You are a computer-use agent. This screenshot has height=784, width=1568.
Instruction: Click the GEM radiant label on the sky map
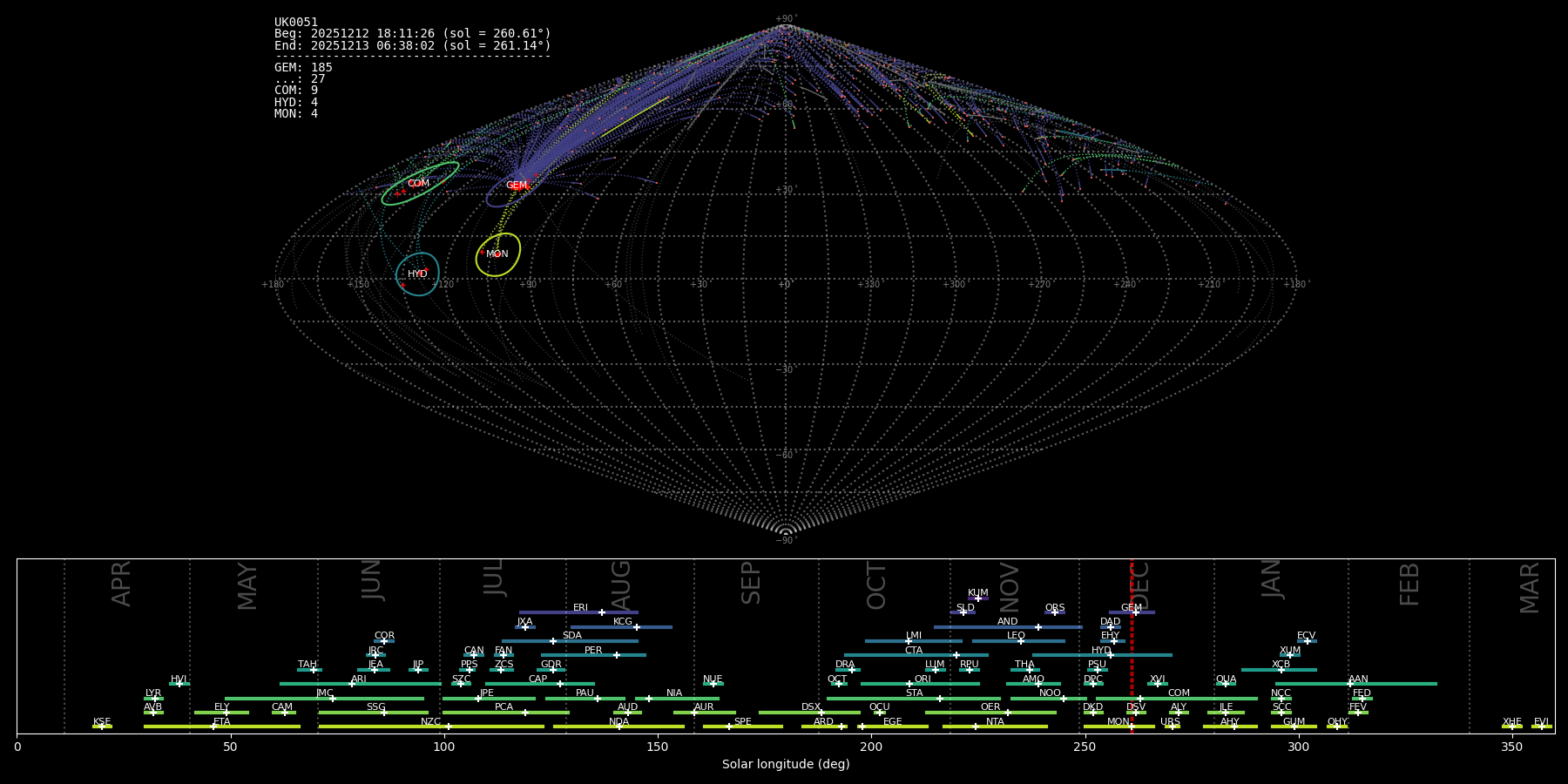[x=517, y=186]
